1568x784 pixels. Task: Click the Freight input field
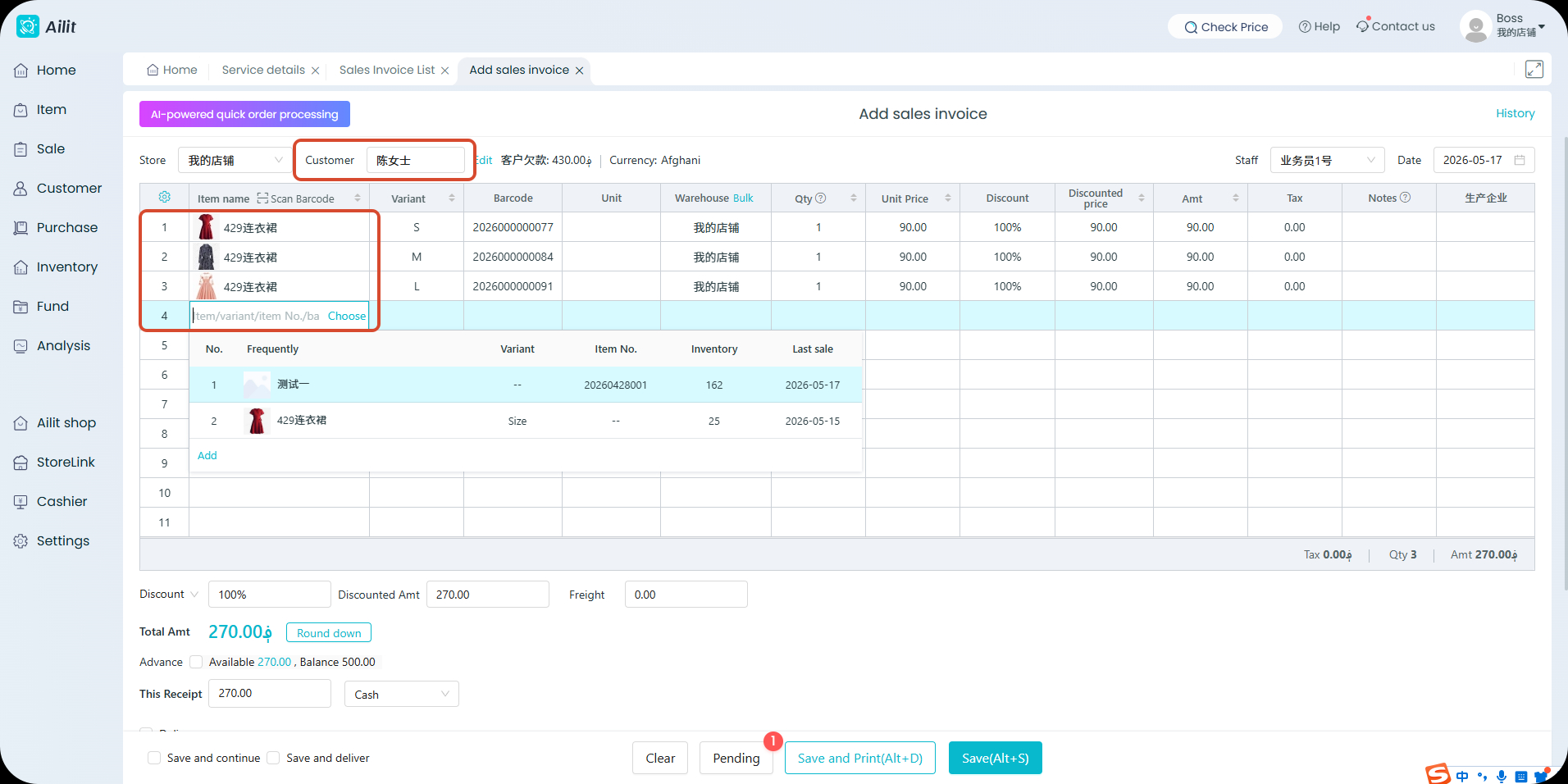point(686,595)
